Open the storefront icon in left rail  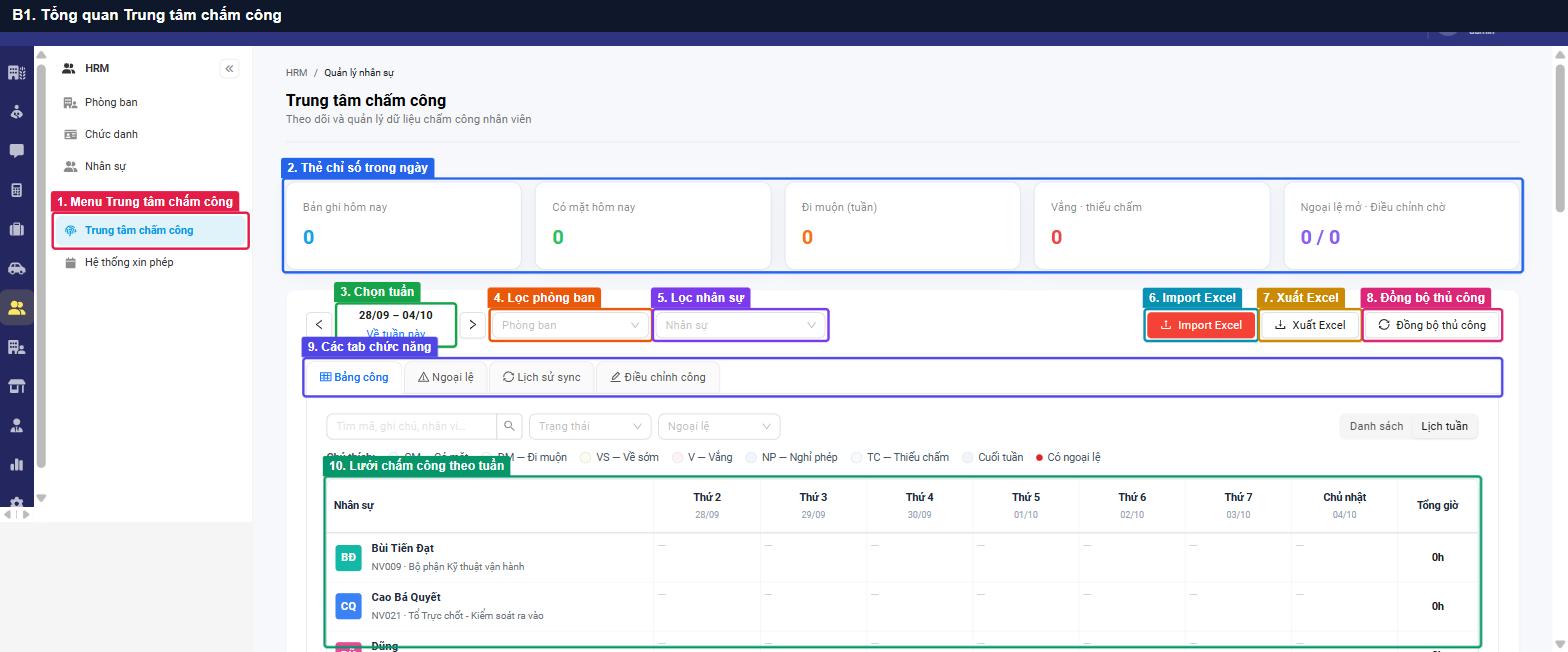[x=16, y=386]
